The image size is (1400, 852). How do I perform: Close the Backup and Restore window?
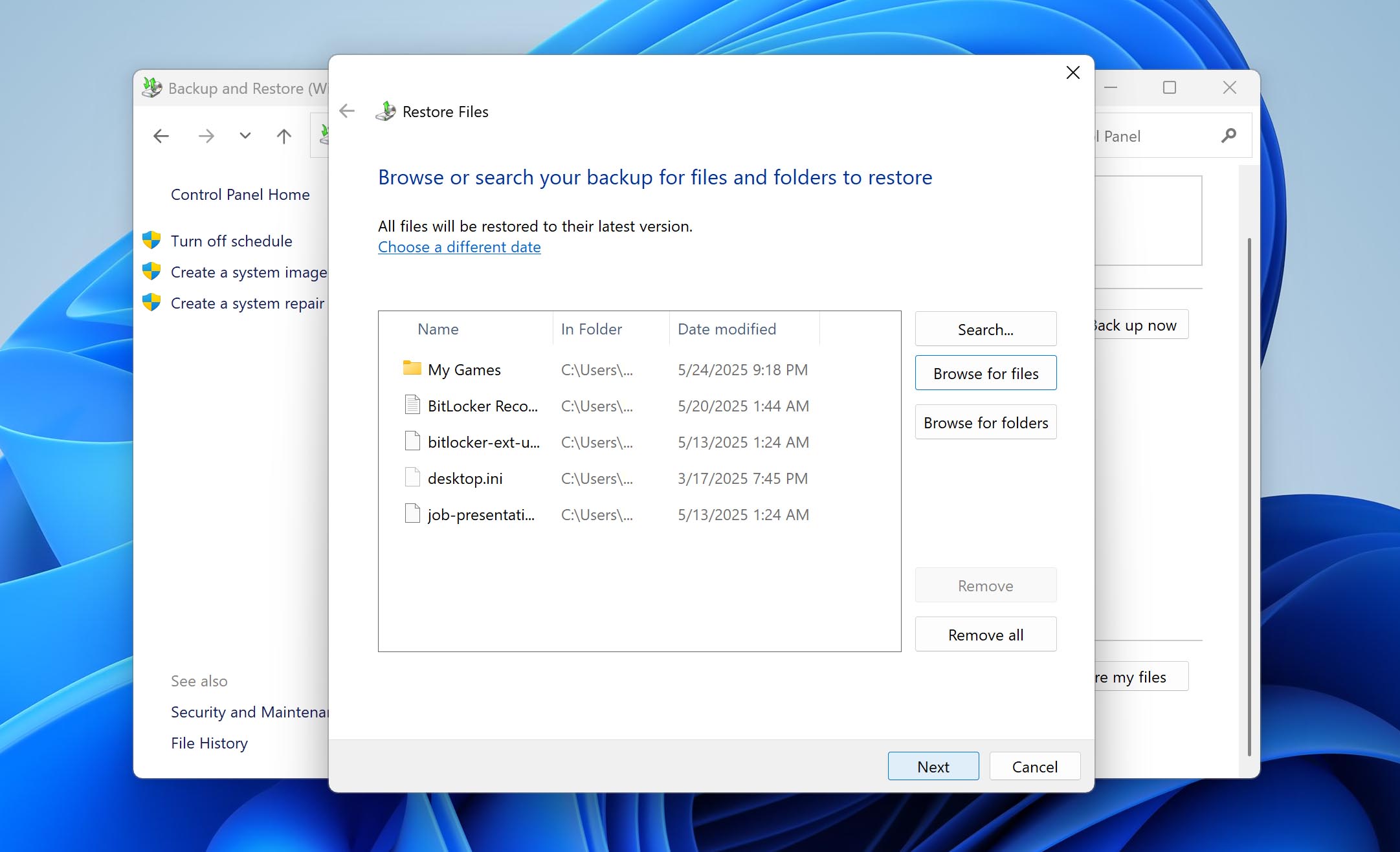(1229, 87)
